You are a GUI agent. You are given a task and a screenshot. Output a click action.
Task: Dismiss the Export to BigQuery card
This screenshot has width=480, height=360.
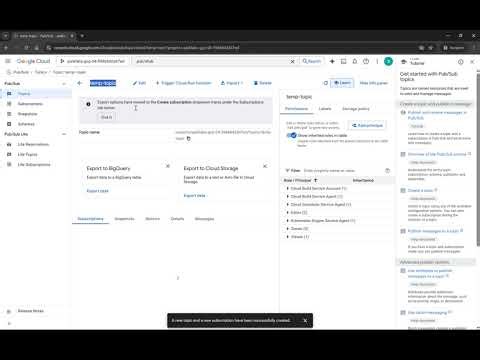click(168, 166)
